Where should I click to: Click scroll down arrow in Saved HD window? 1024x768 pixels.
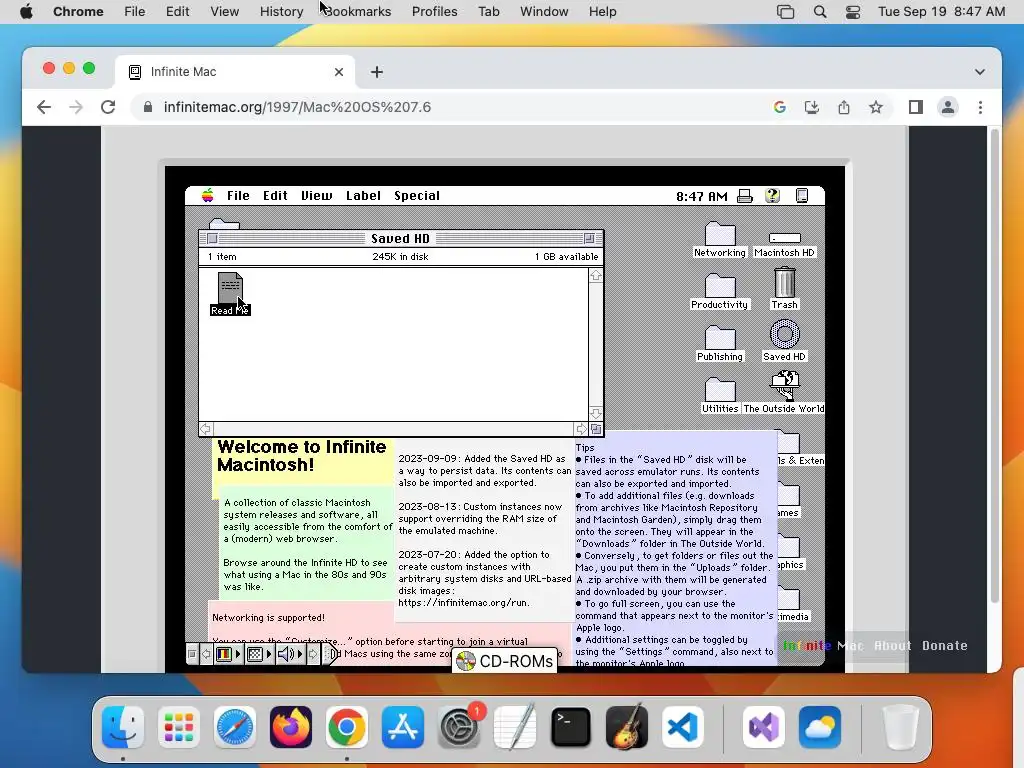pos(596,413)
